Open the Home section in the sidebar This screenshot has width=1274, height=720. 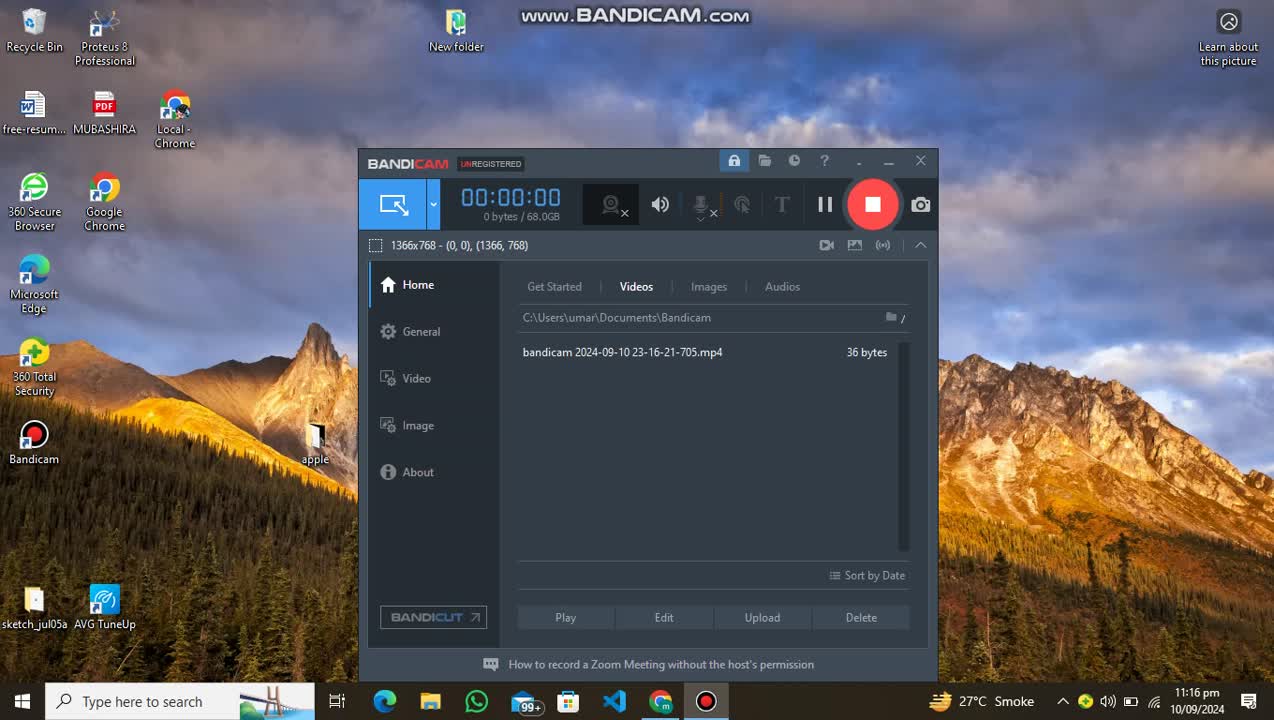(434, 285)
